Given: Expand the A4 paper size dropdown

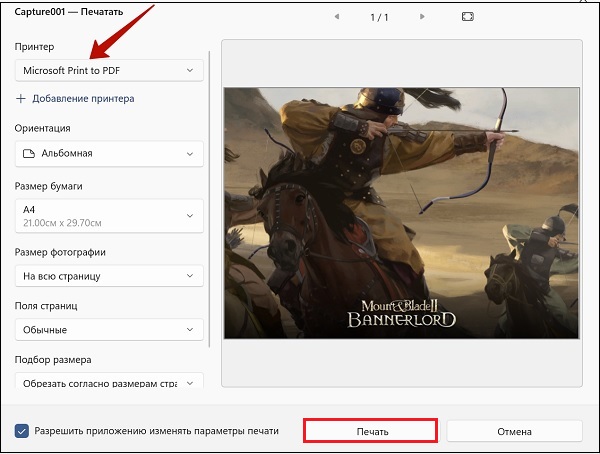Looking at the screenshot, I should pyautogui.click(x=109, y=216).
